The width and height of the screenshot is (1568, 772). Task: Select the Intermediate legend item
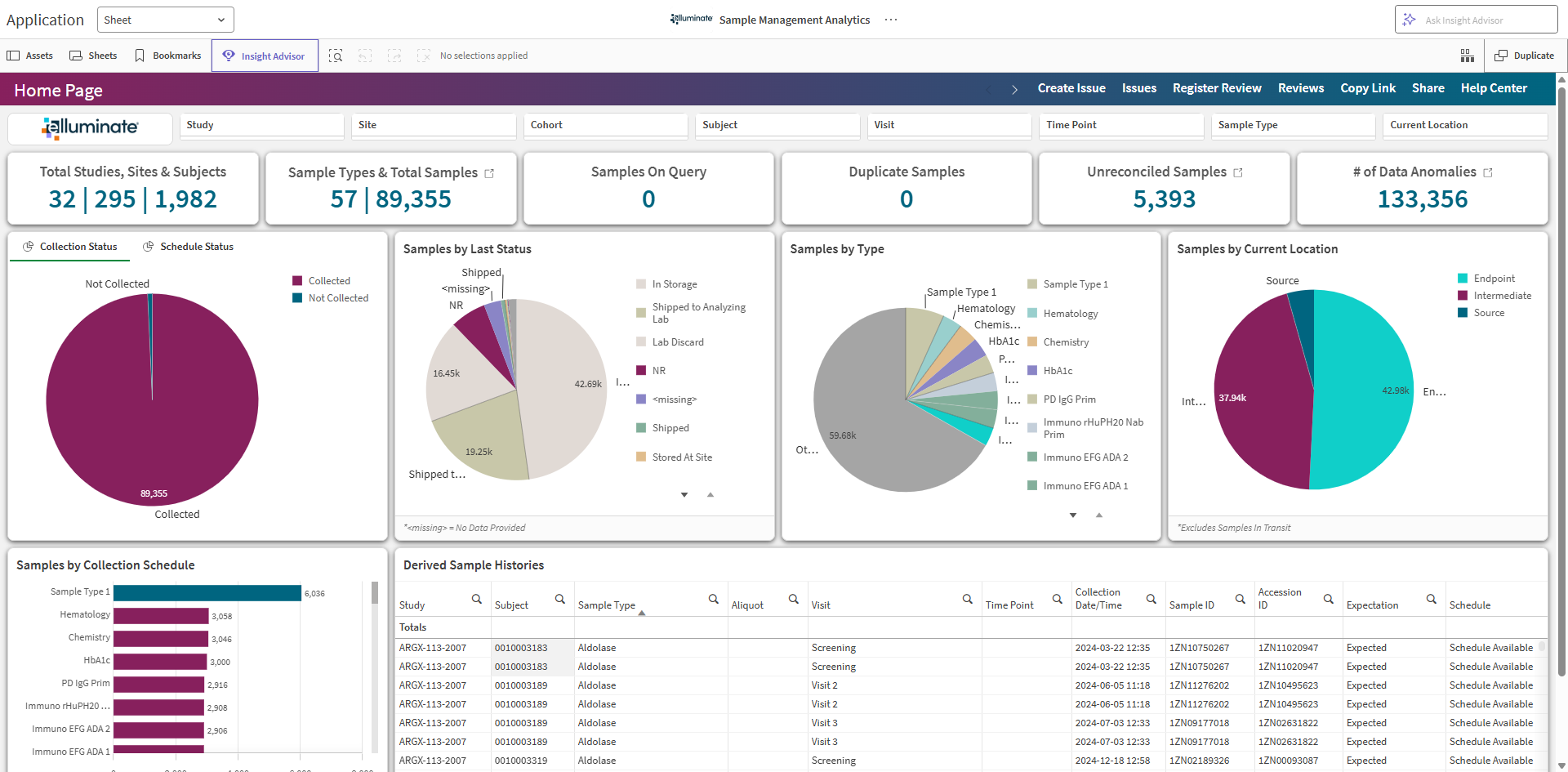pyautogui.click(x=1494, y=296)
